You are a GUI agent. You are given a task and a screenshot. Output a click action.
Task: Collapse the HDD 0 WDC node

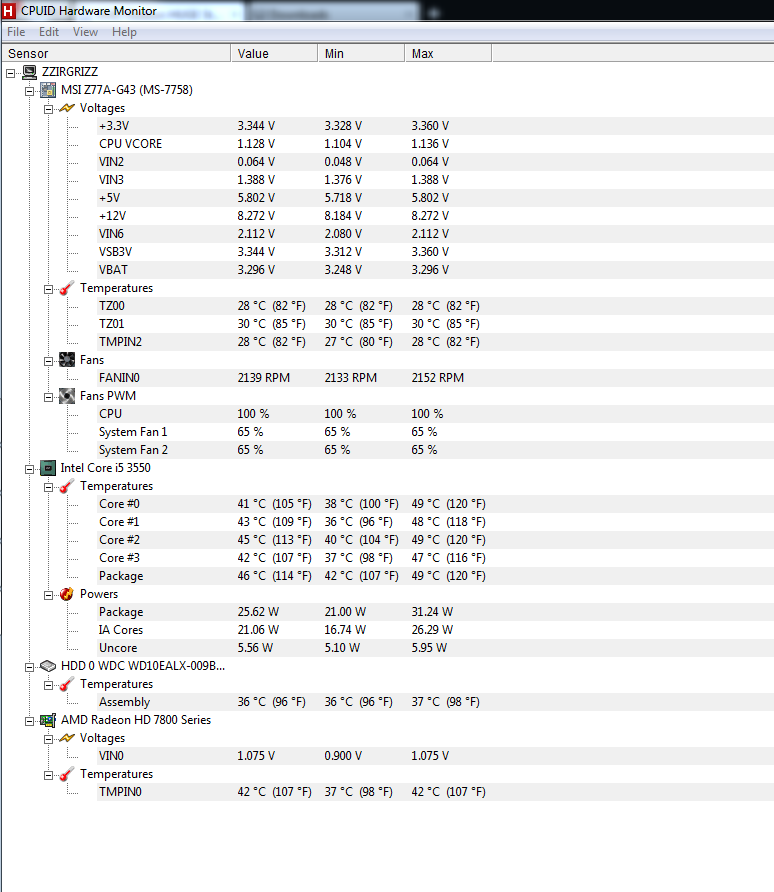[x=30, y=667]
